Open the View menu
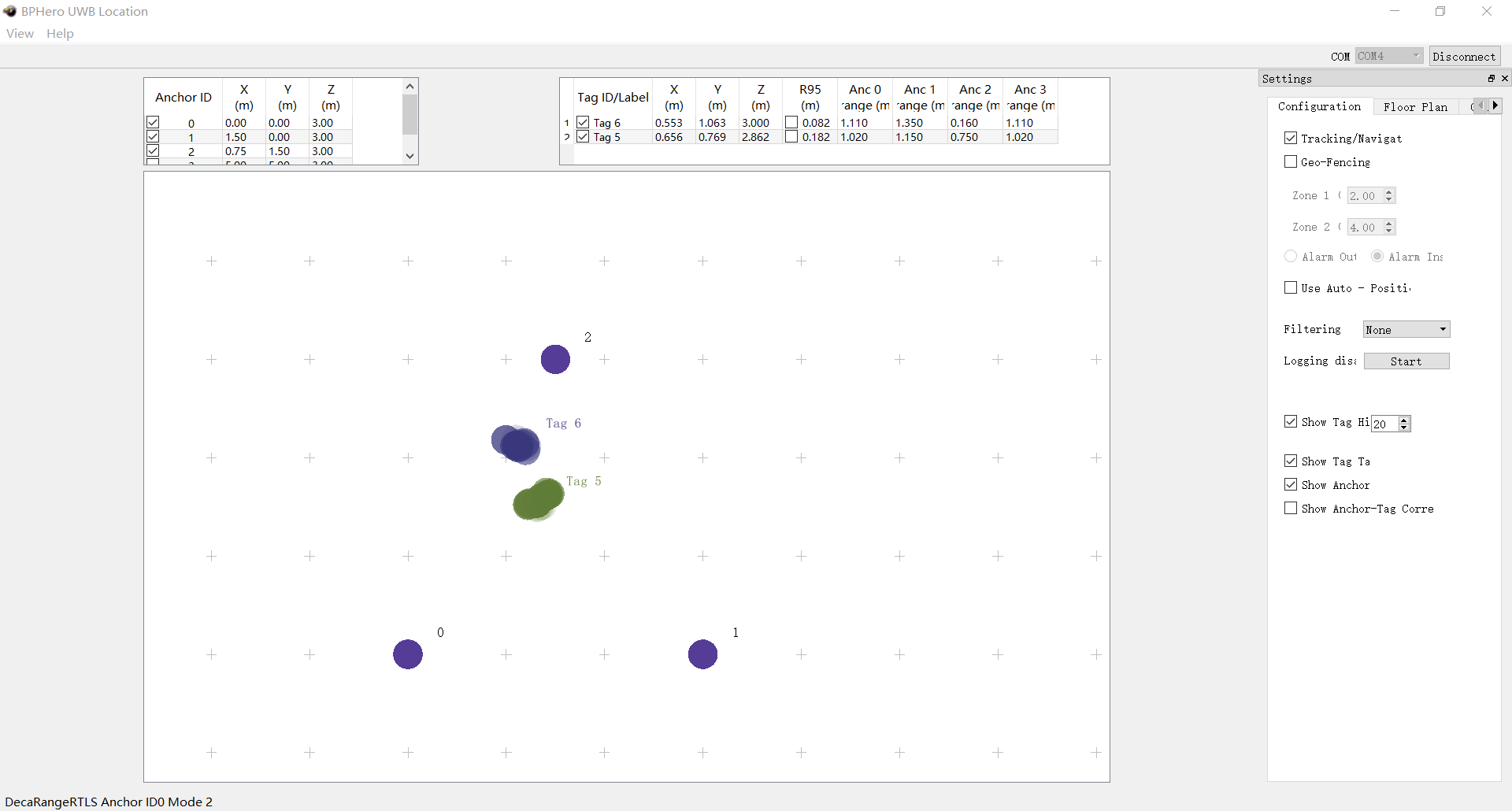The width and height of the screenshot is (1512, 811). (x=20, y=34)
